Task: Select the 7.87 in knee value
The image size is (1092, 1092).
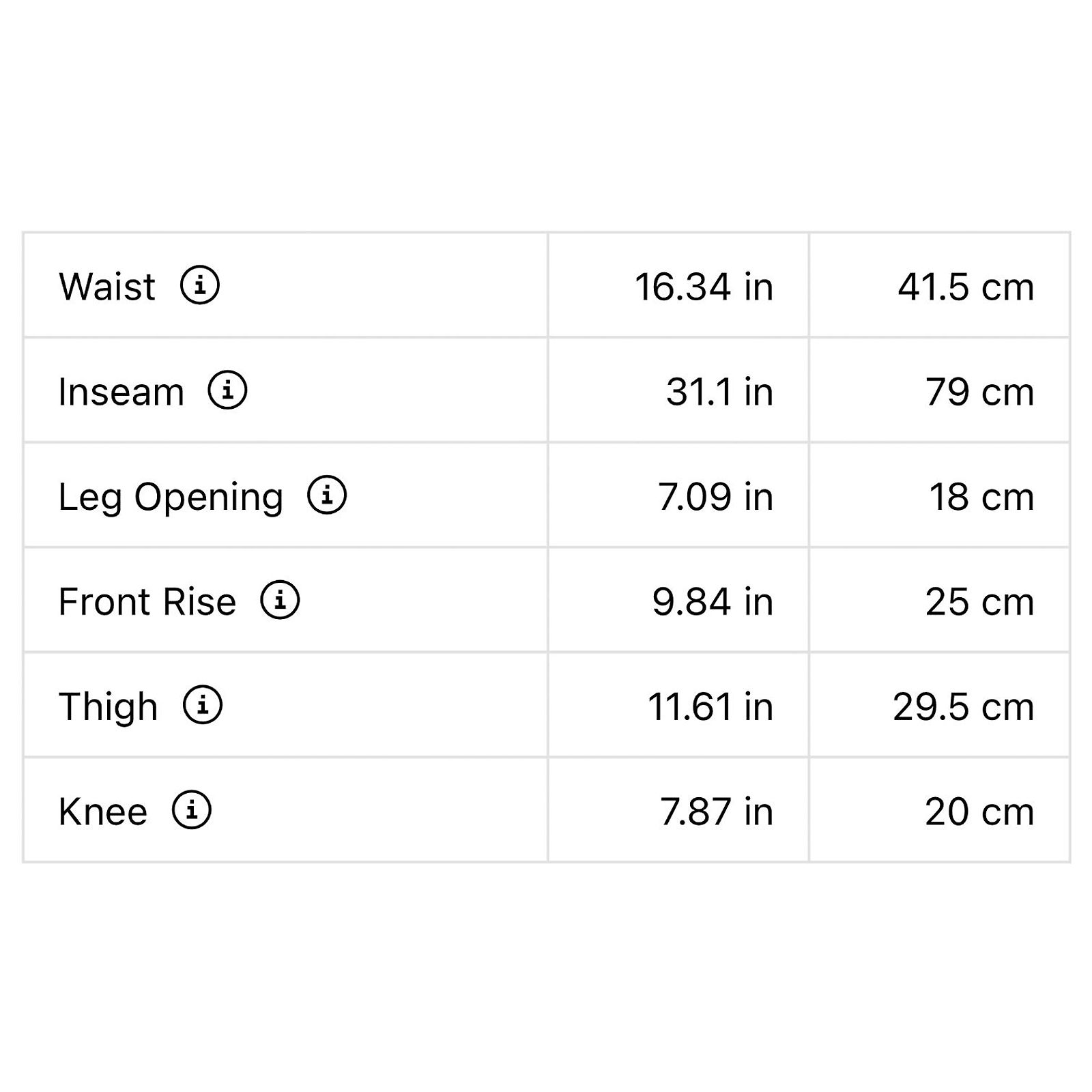Action: [717, 811]
